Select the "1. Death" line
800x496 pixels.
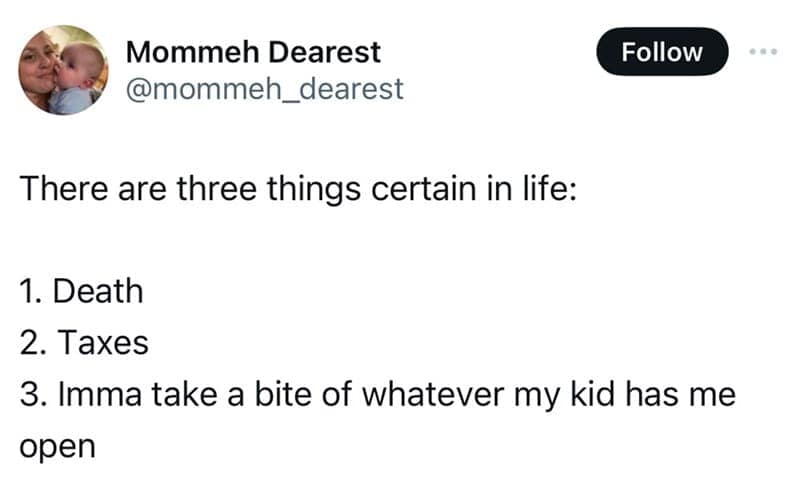(x=81, y=292)
